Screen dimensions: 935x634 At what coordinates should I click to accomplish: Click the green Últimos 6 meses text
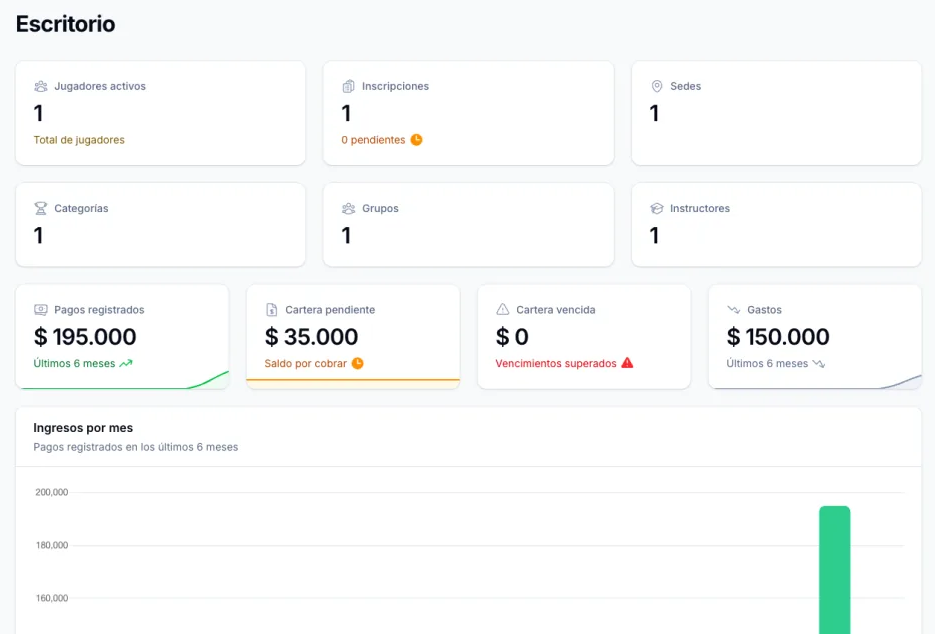[x=74, y=363]
